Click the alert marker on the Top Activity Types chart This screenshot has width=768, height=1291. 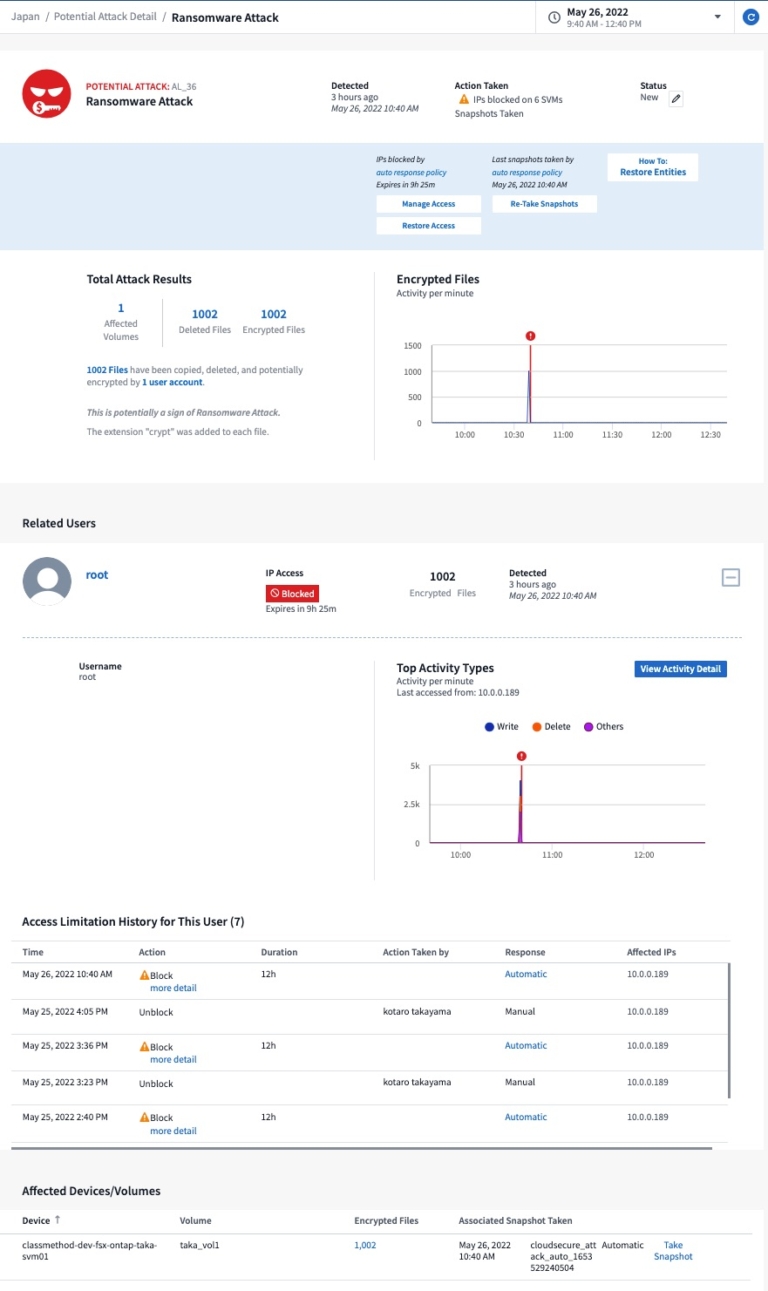point(521,757)
